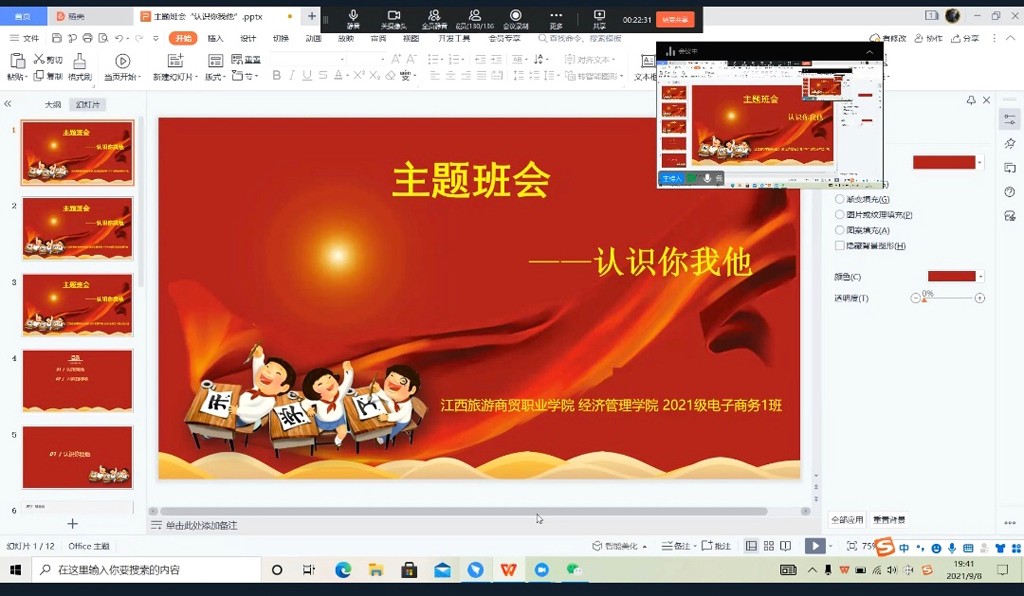
Task: Pin the right-side properties panel
Action: point(971,100)
